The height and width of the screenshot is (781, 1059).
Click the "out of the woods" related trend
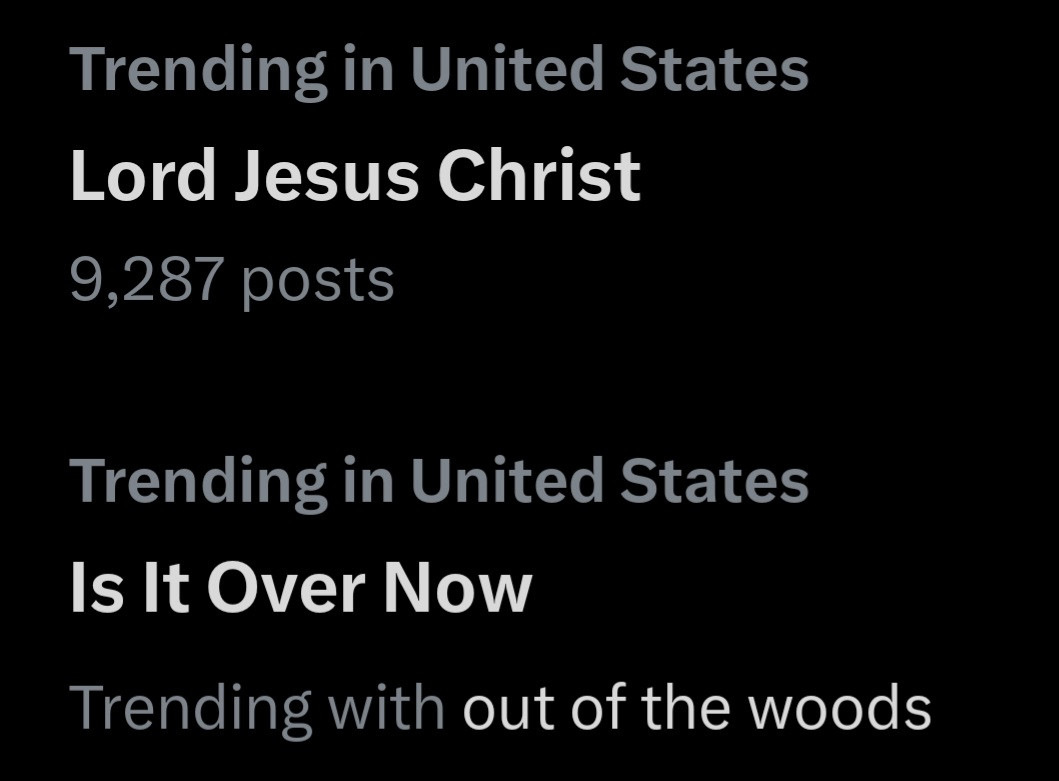[696, 707]
